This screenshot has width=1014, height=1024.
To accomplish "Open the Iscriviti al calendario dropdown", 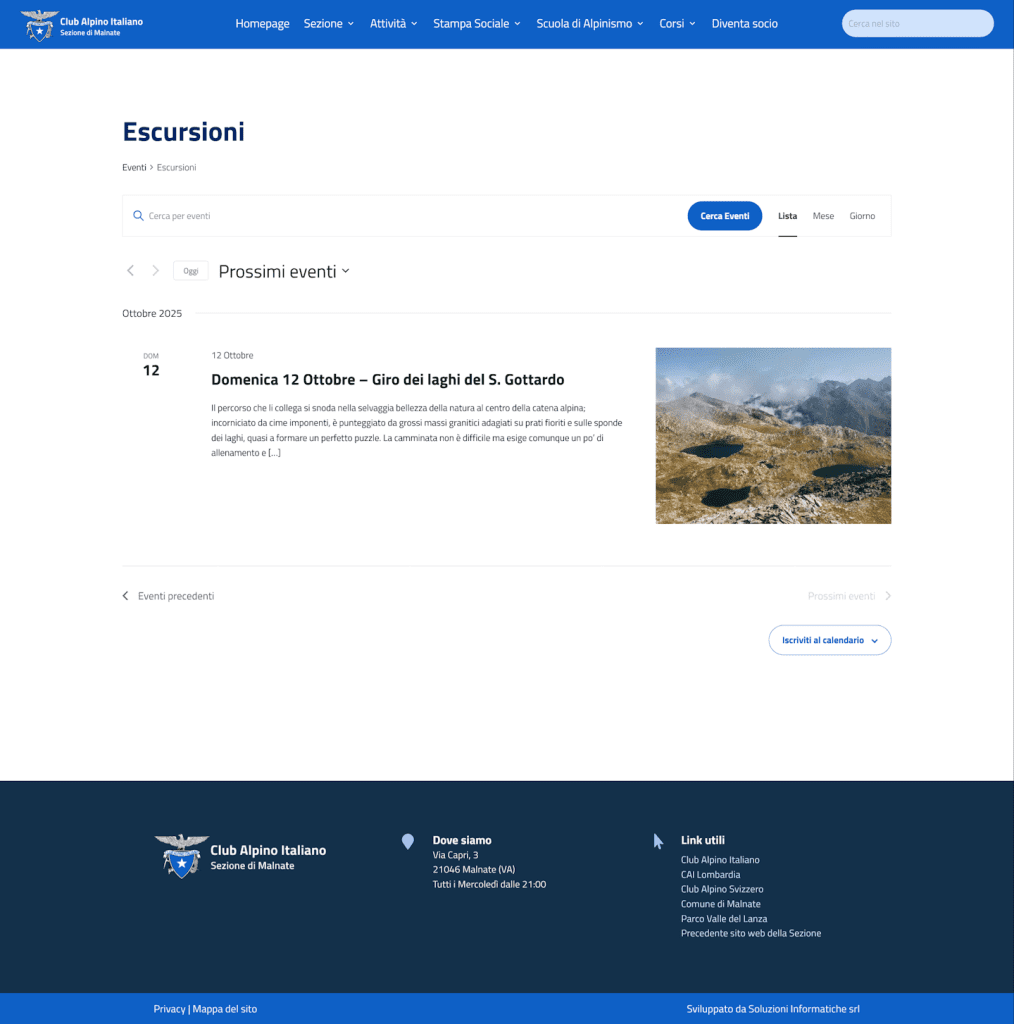I will 829,640.
